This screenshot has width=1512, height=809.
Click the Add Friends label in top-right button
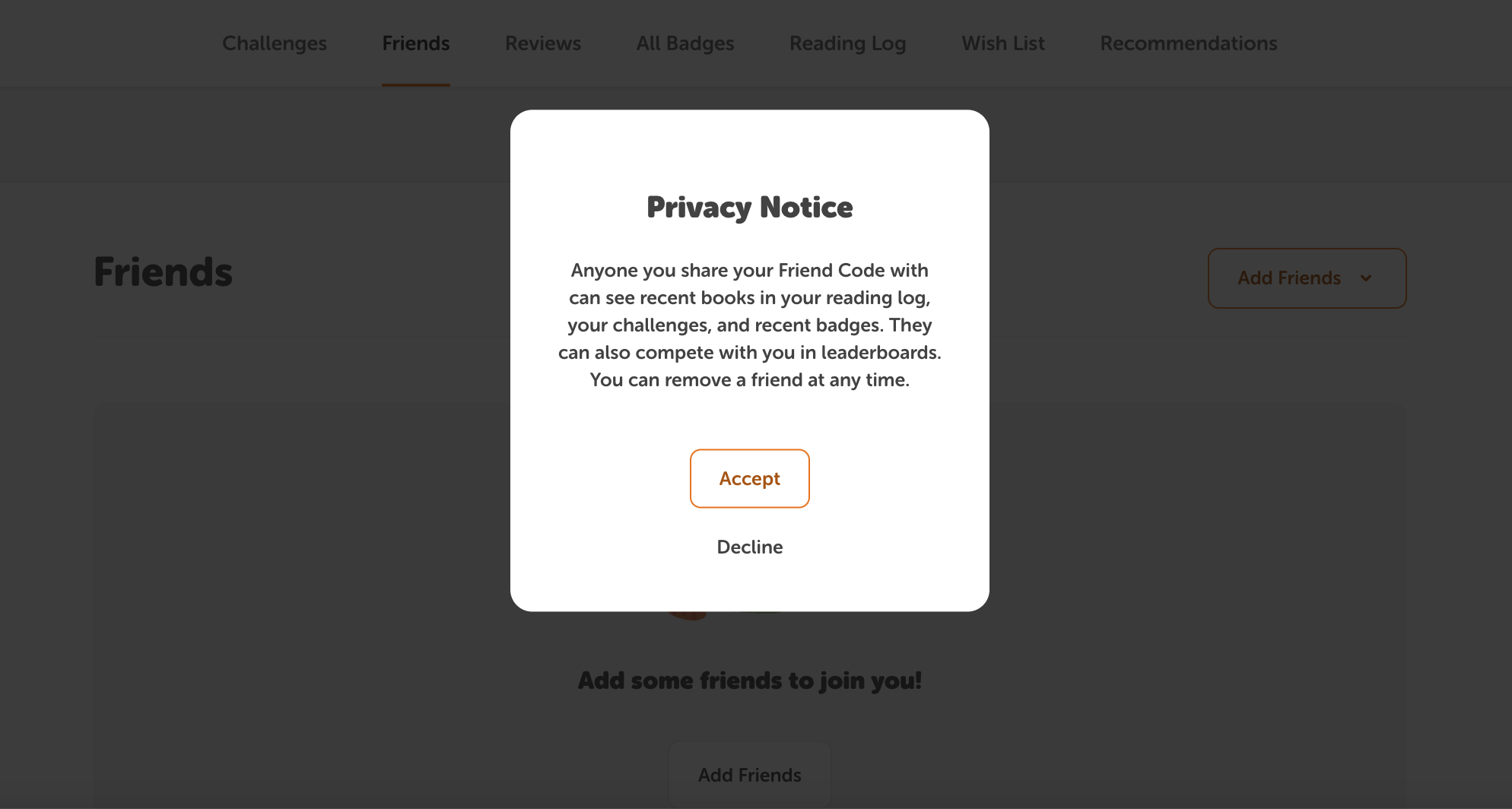tap(1289, 278)
